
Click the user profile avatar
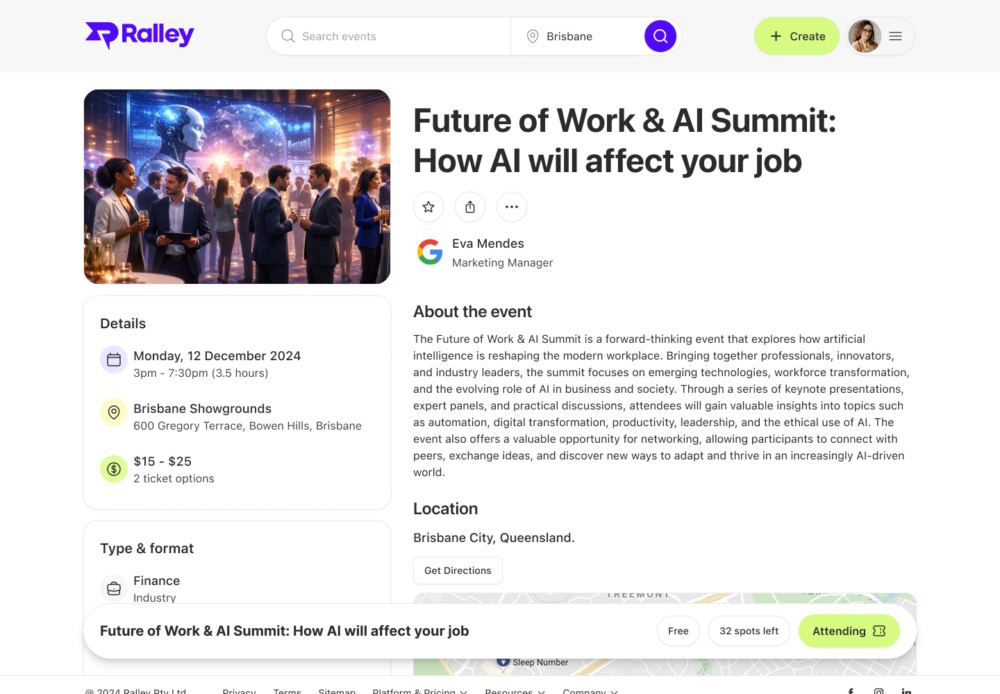coord(864,36)
